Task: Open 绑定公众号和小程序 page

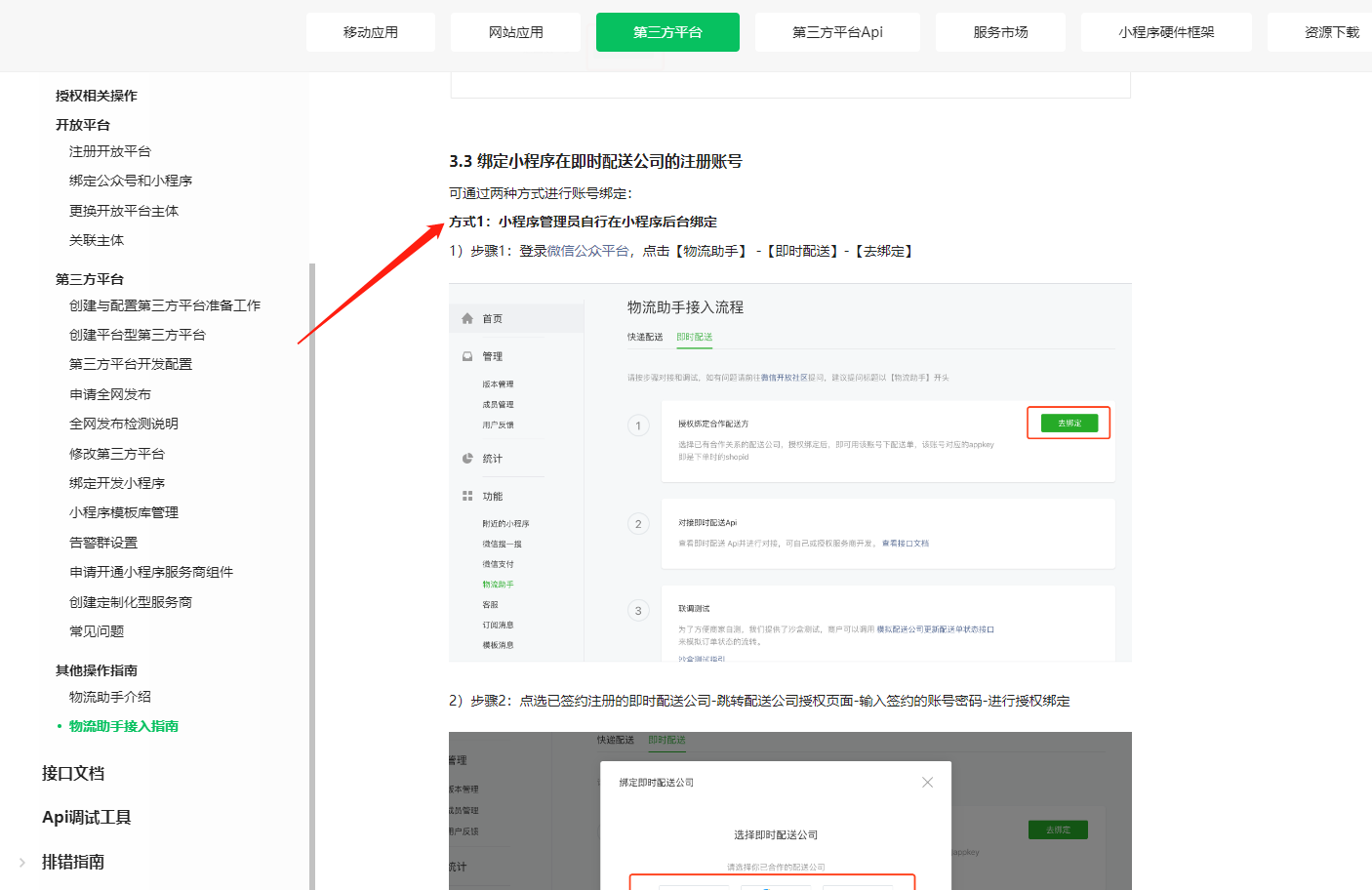Action: (131, 181)
